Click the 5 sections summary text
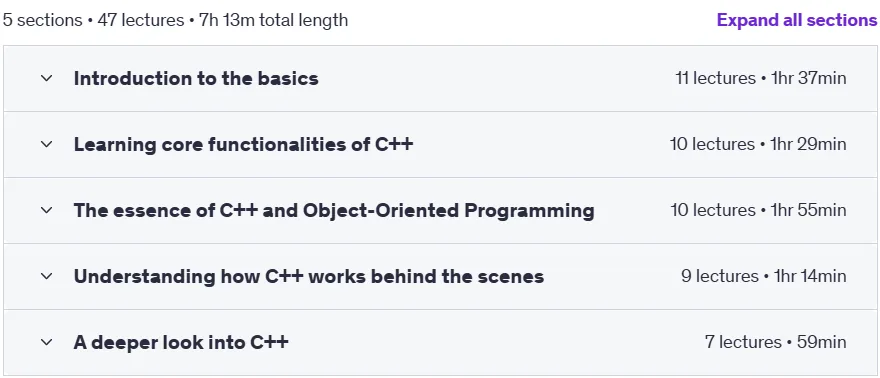 (x=42, y=20)
